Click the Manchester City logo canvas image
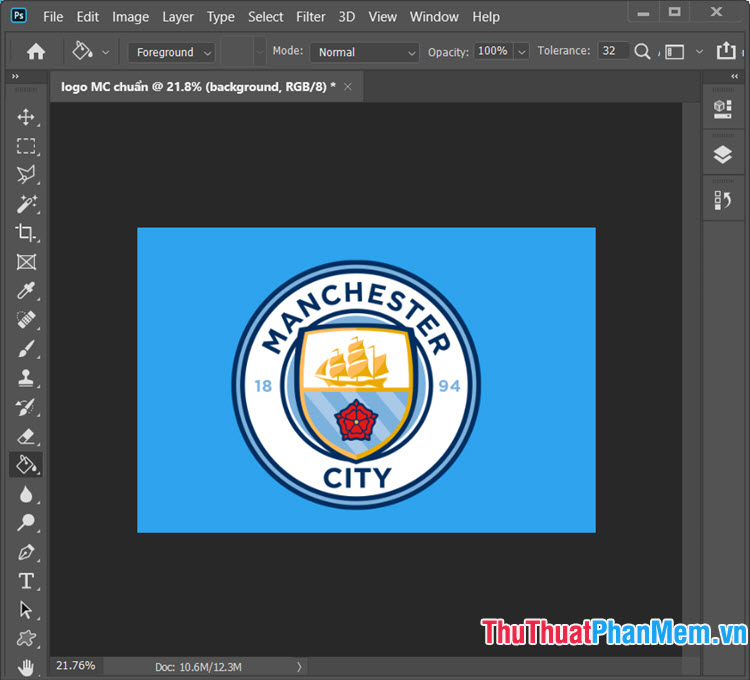Viewport: 750px width, 680px height. pos(366,380)
